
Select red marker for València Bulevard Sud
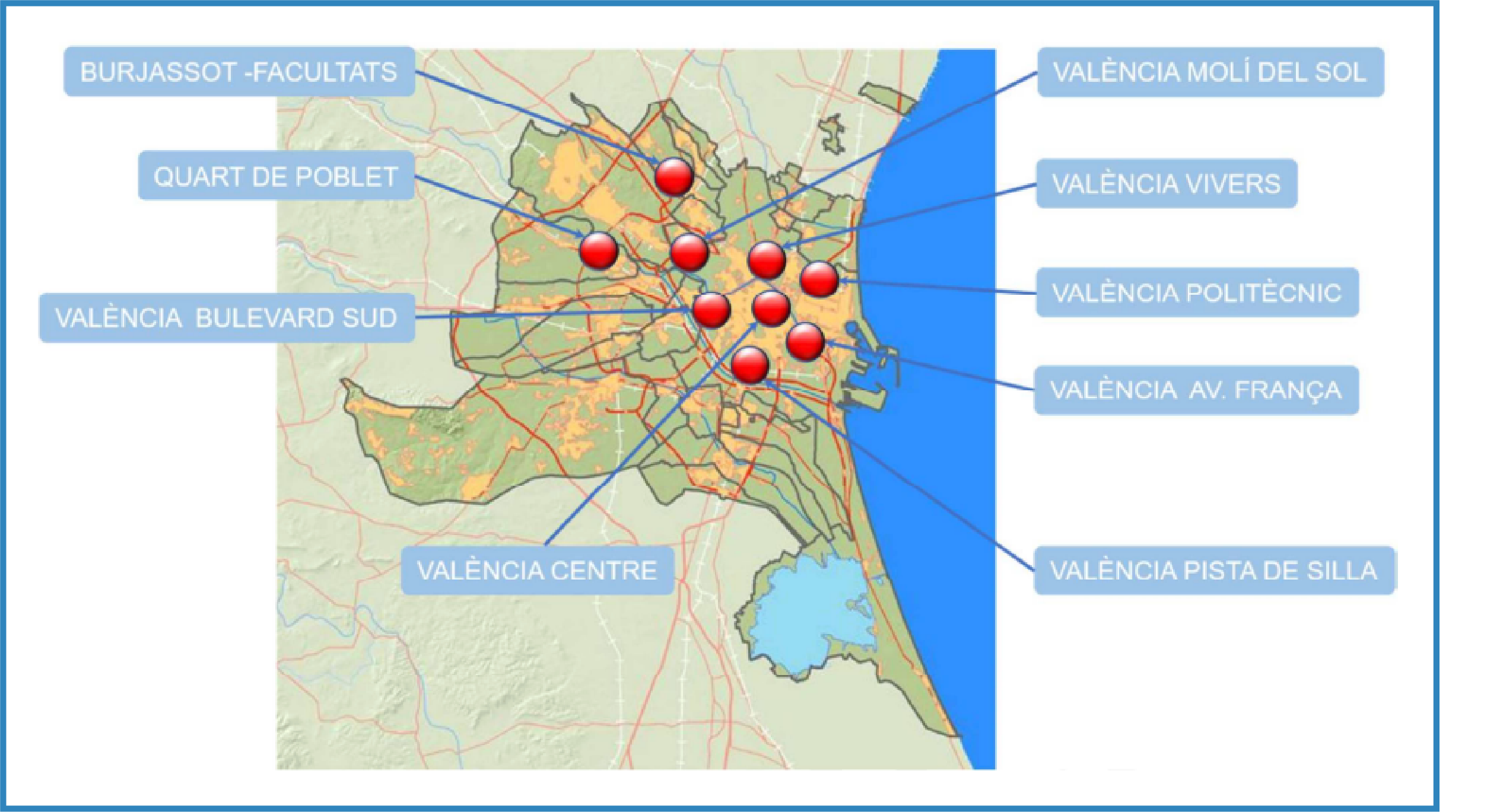point(711,310)
